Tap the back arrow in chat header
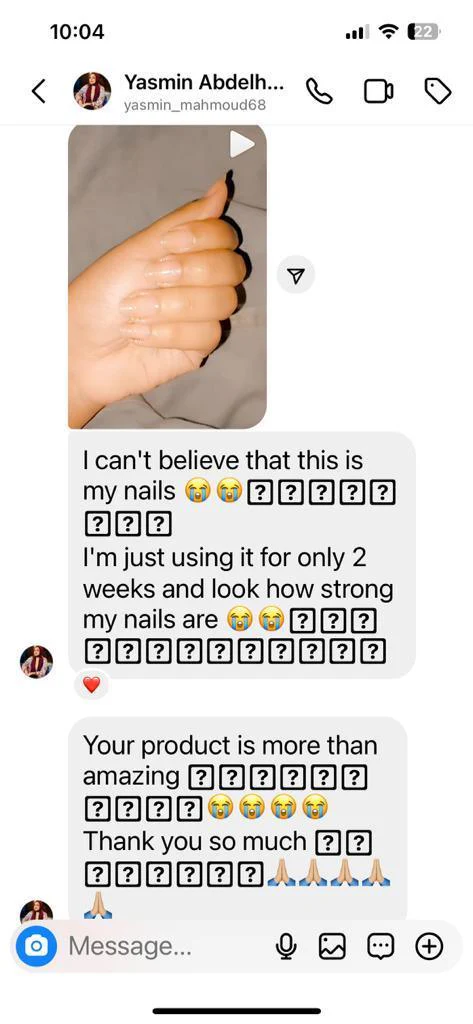 pos(39,91)
